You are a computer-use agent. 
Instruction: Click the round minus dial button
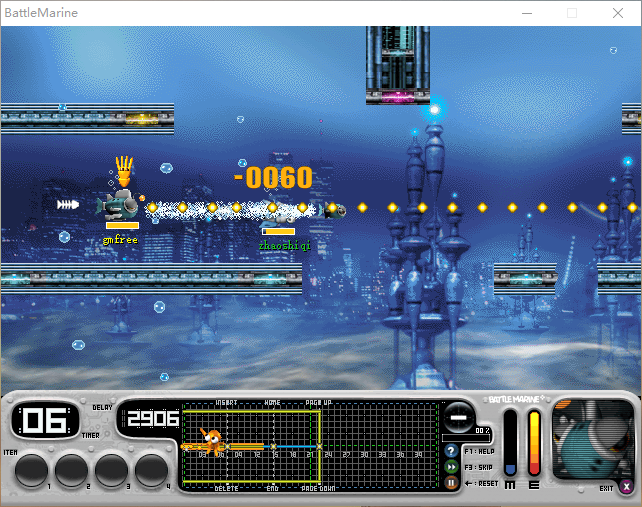458,415
